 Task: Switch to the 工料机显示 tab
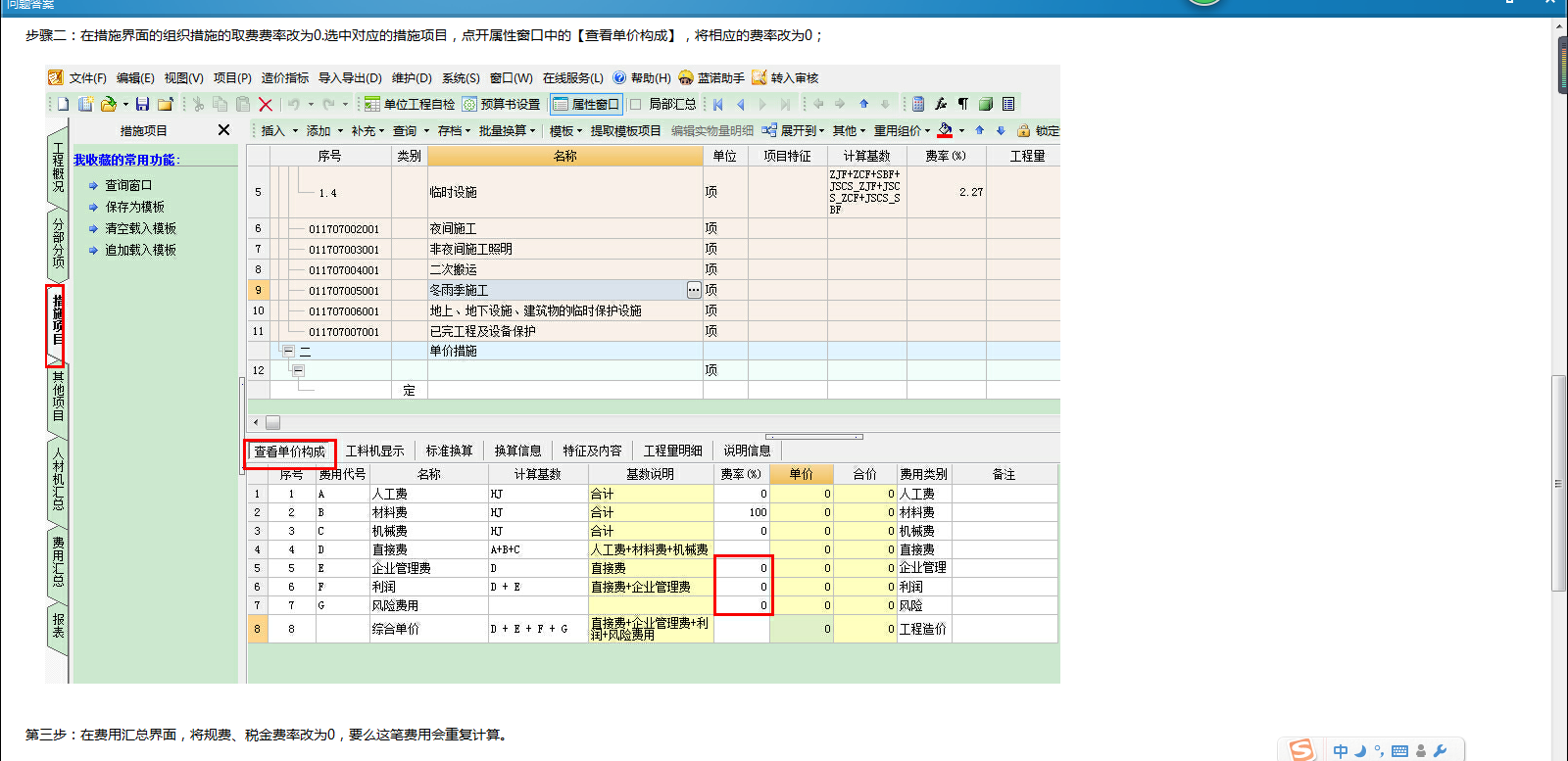click(x=375, y=452)
